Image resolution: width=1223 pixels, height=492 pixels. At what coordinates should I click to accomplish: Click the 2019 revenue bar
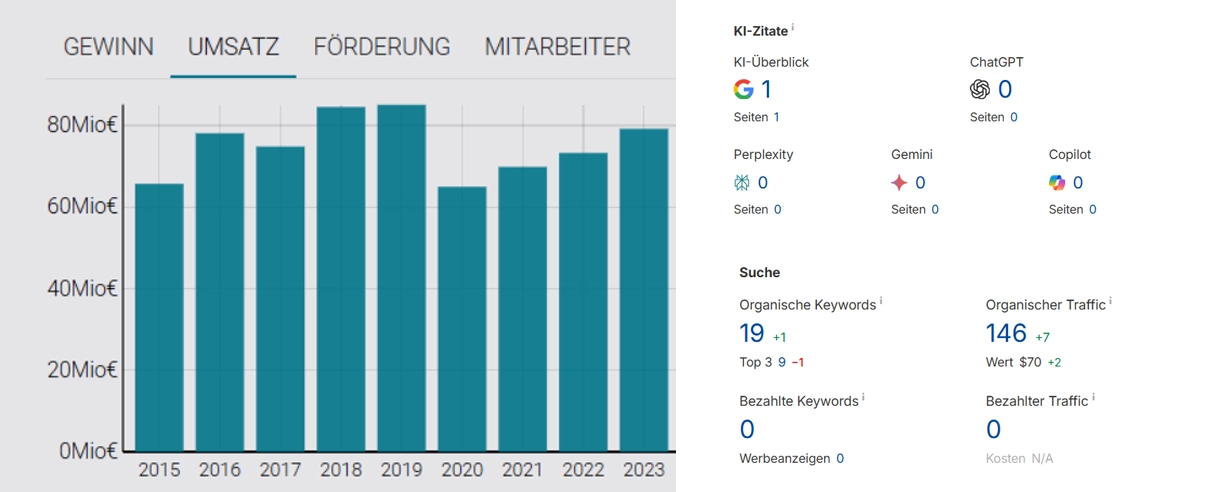click(x=401, y=278)
